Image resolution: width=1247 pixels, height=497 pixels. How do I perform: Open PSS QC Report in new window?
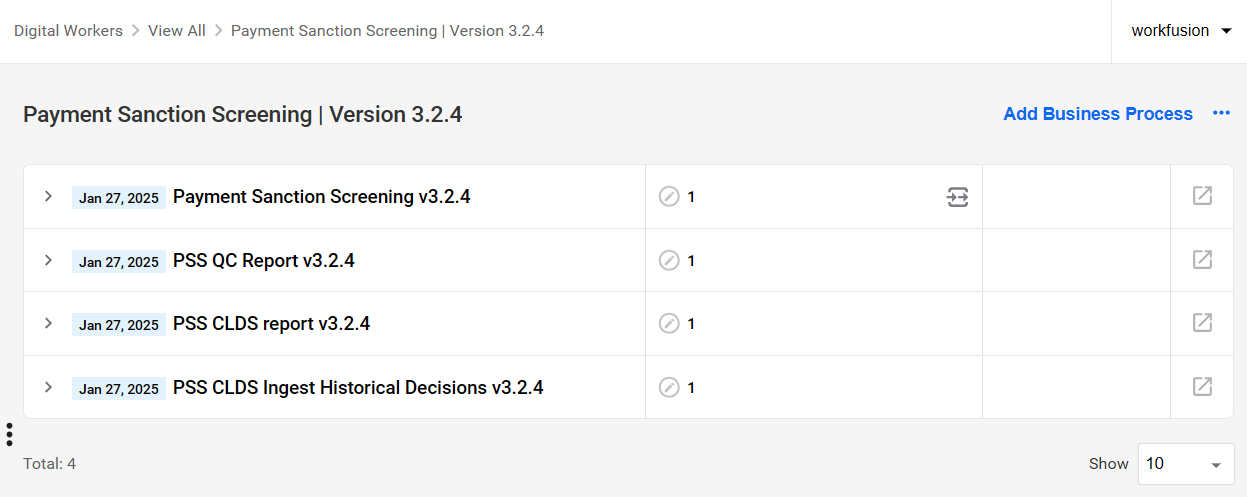point(1202,260)
